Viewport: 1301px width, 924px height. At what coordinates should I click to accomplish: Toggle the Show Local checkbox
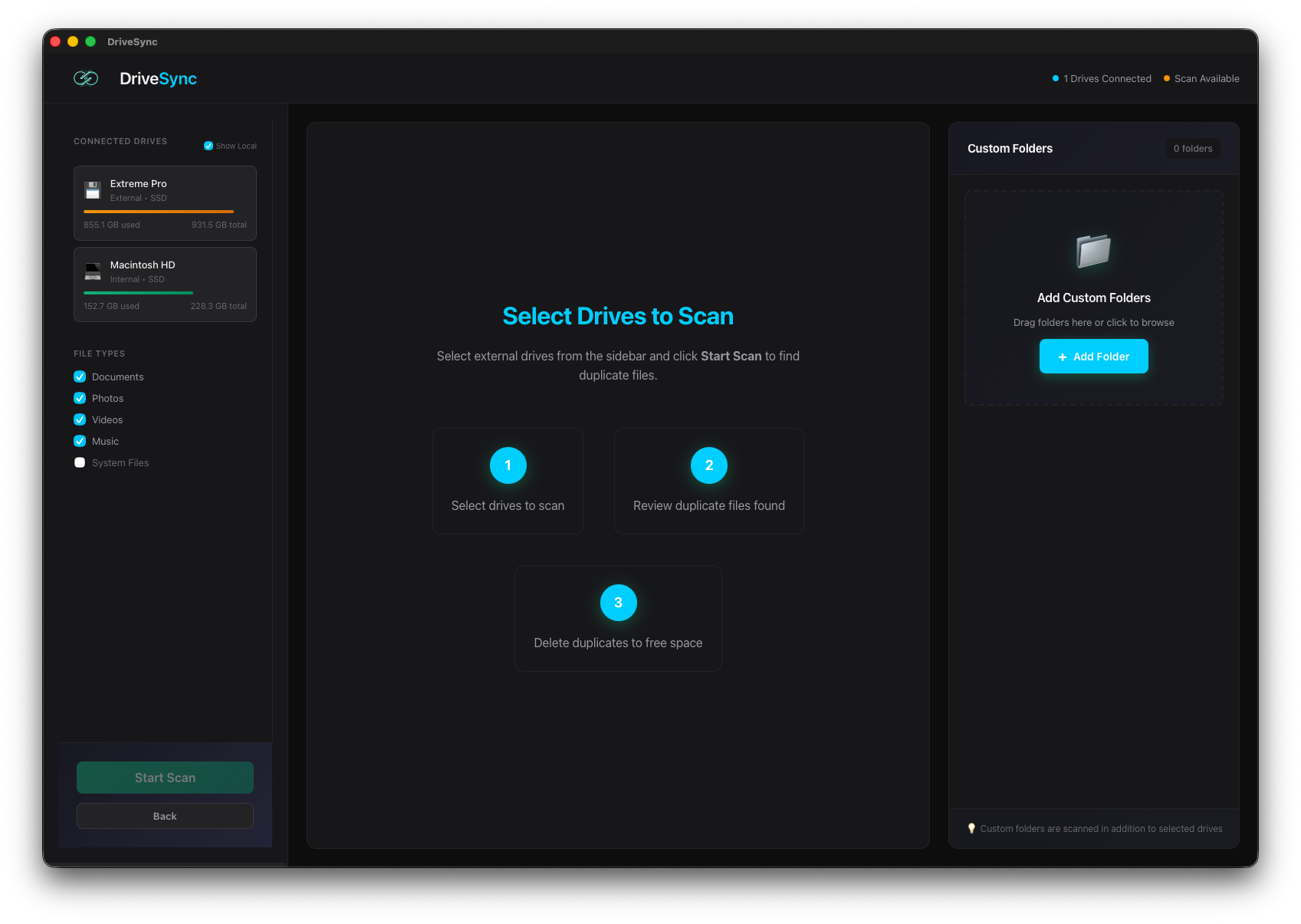208,145
